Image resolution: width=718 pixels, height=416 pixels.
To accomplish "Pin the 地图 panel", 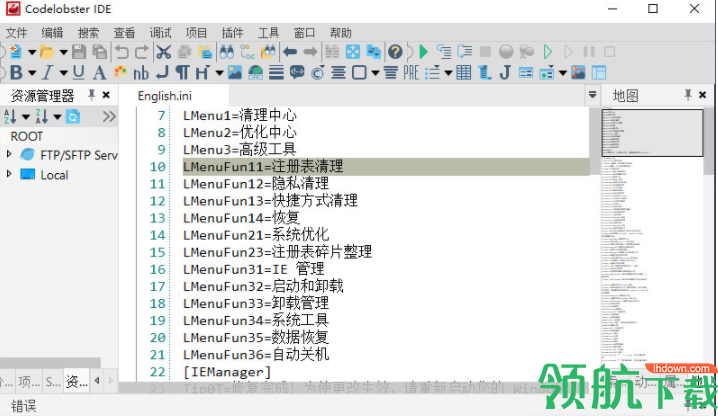I will tap(688, 95).
